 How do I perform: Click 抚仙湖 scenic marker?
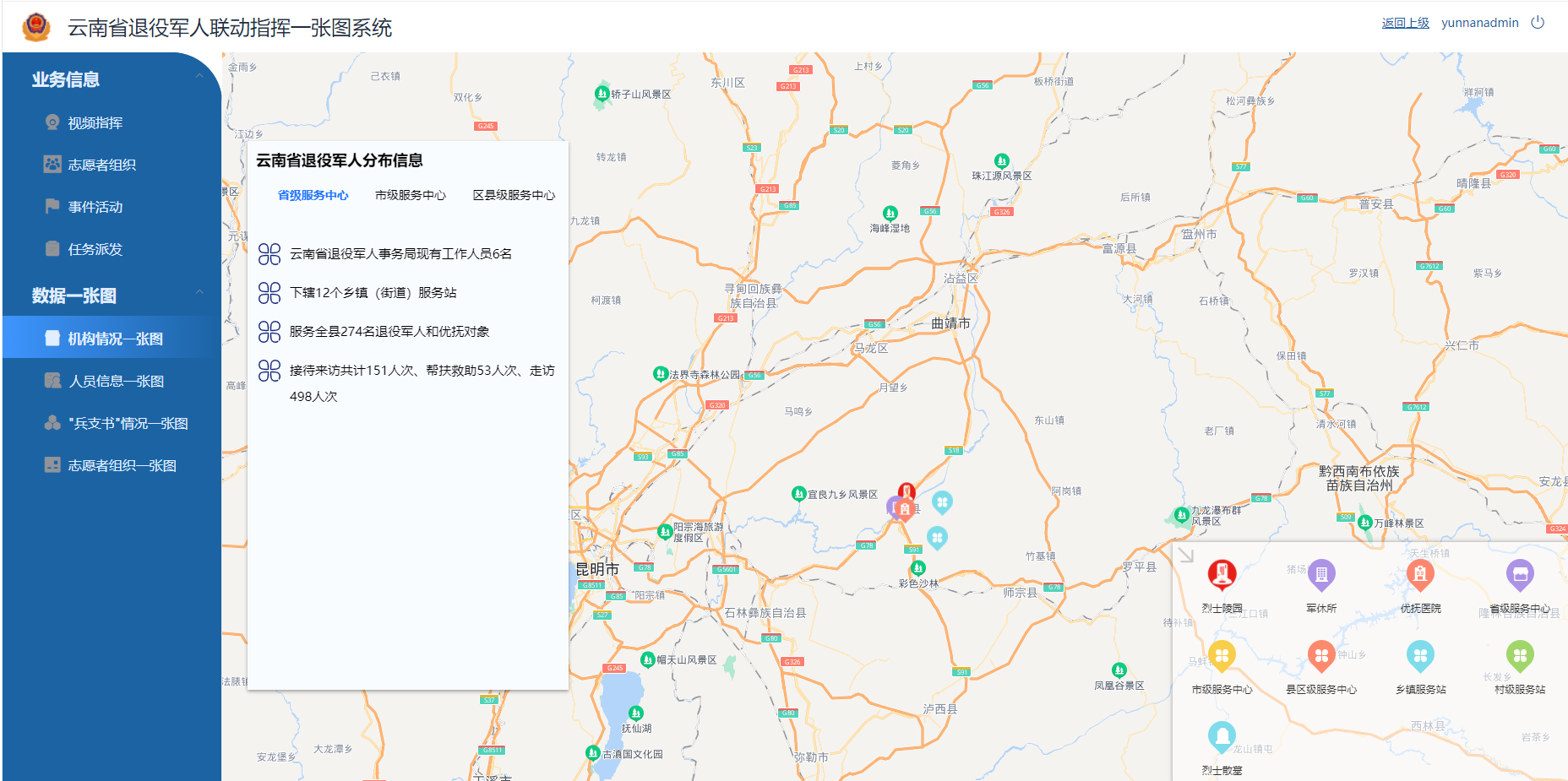click(636, 713)
